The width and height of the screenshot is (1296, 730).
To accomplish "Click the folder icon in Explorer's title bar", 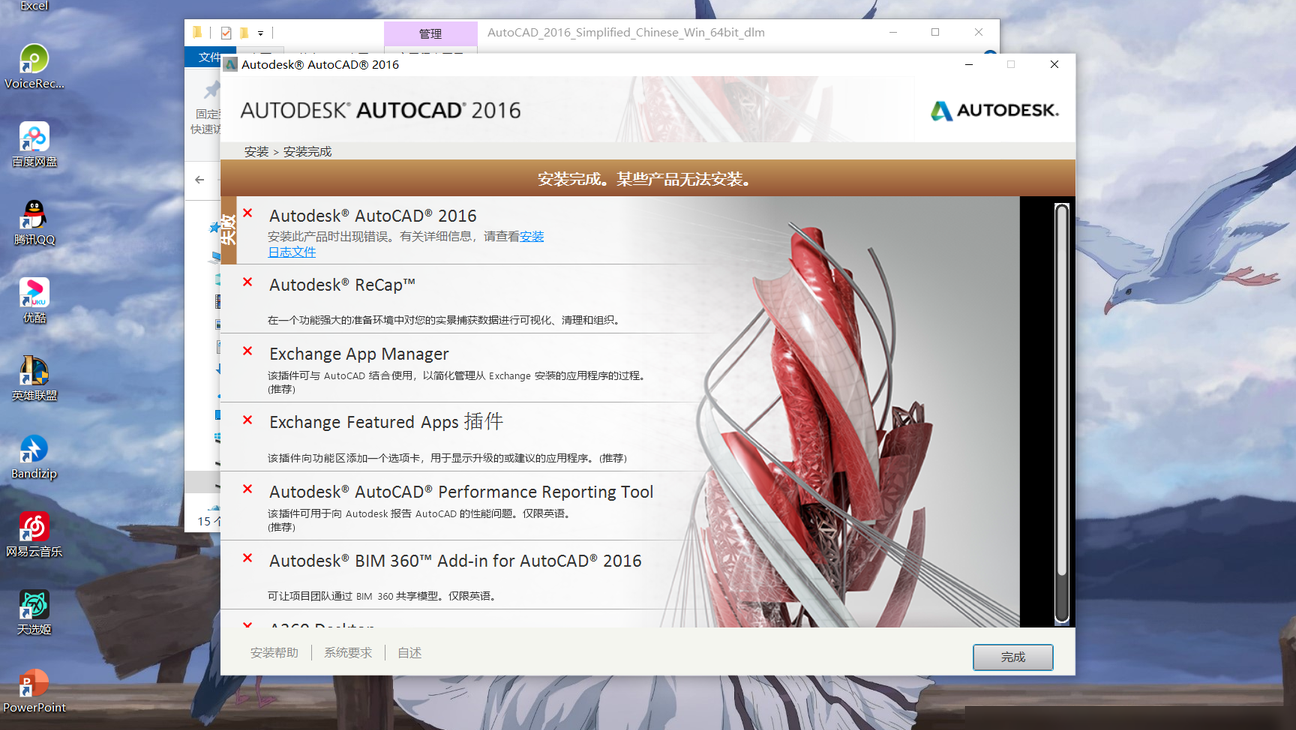I will pos(197,32).
